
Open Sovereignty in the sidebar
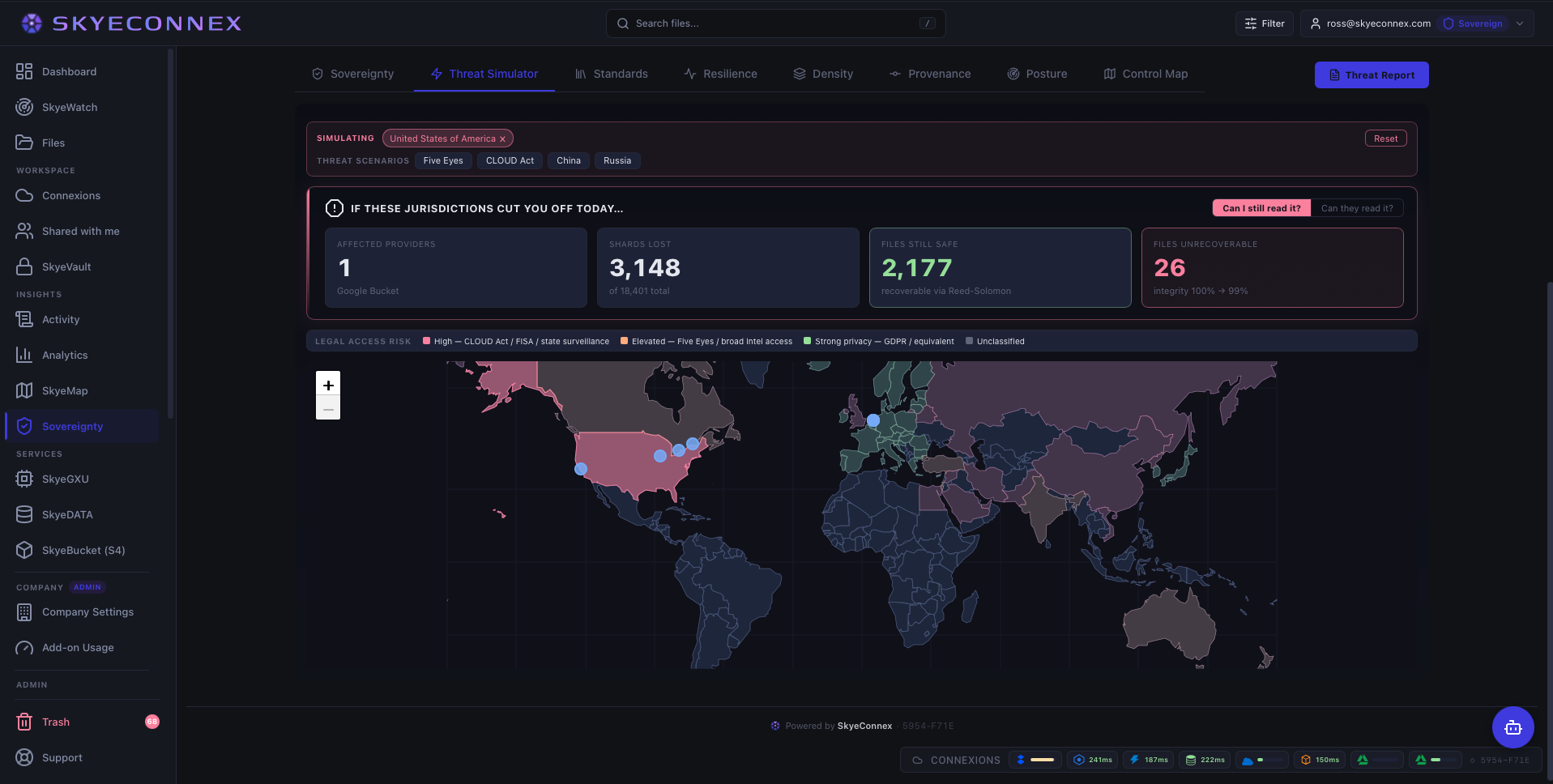[82, 426]
